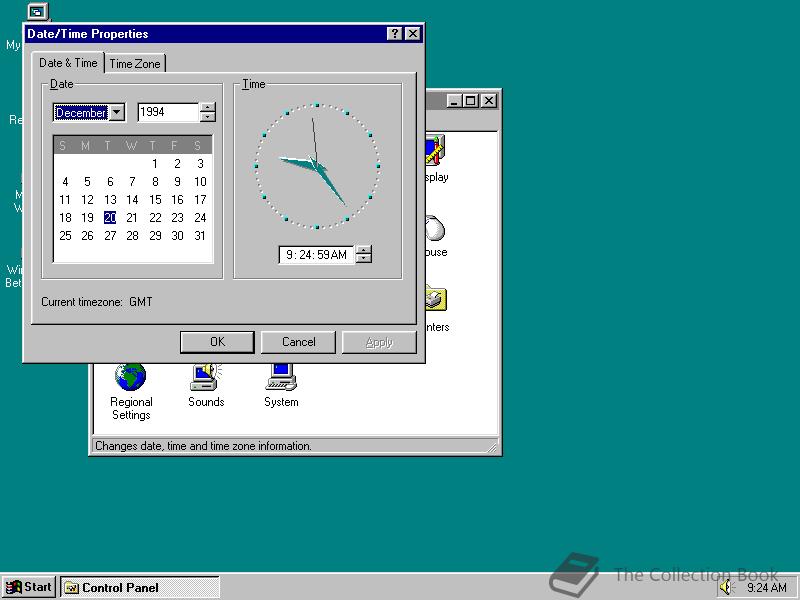800x600 pixels.
Task: Confirm changes with the OK button
Action: [216, 341]
